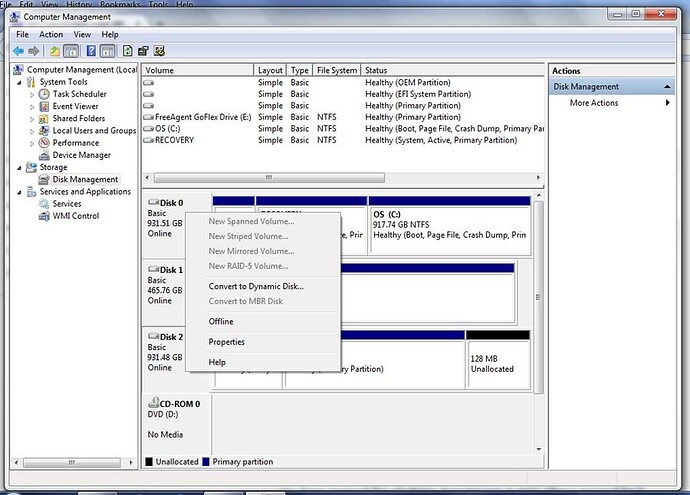Sort by the Status column header

pos(453,70)
